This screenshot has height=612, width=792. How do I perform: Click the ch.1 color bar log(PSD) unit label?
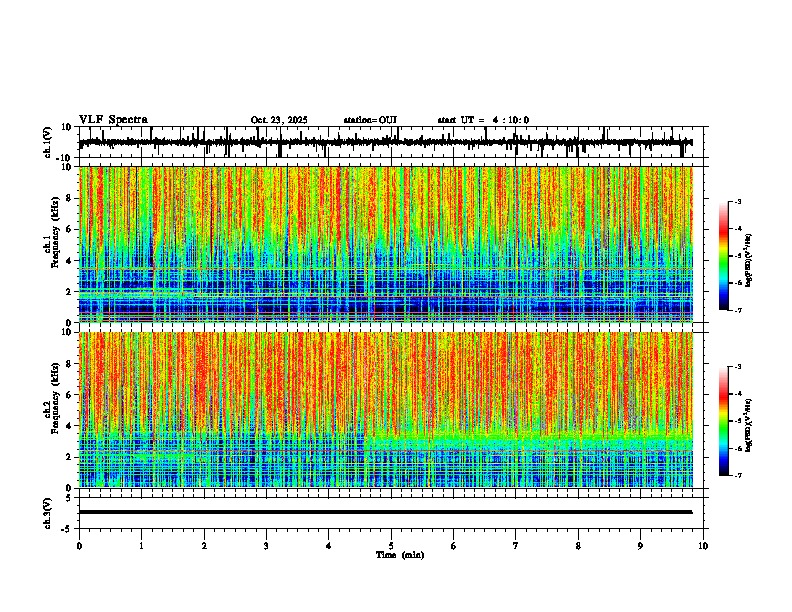pos(748,260)
